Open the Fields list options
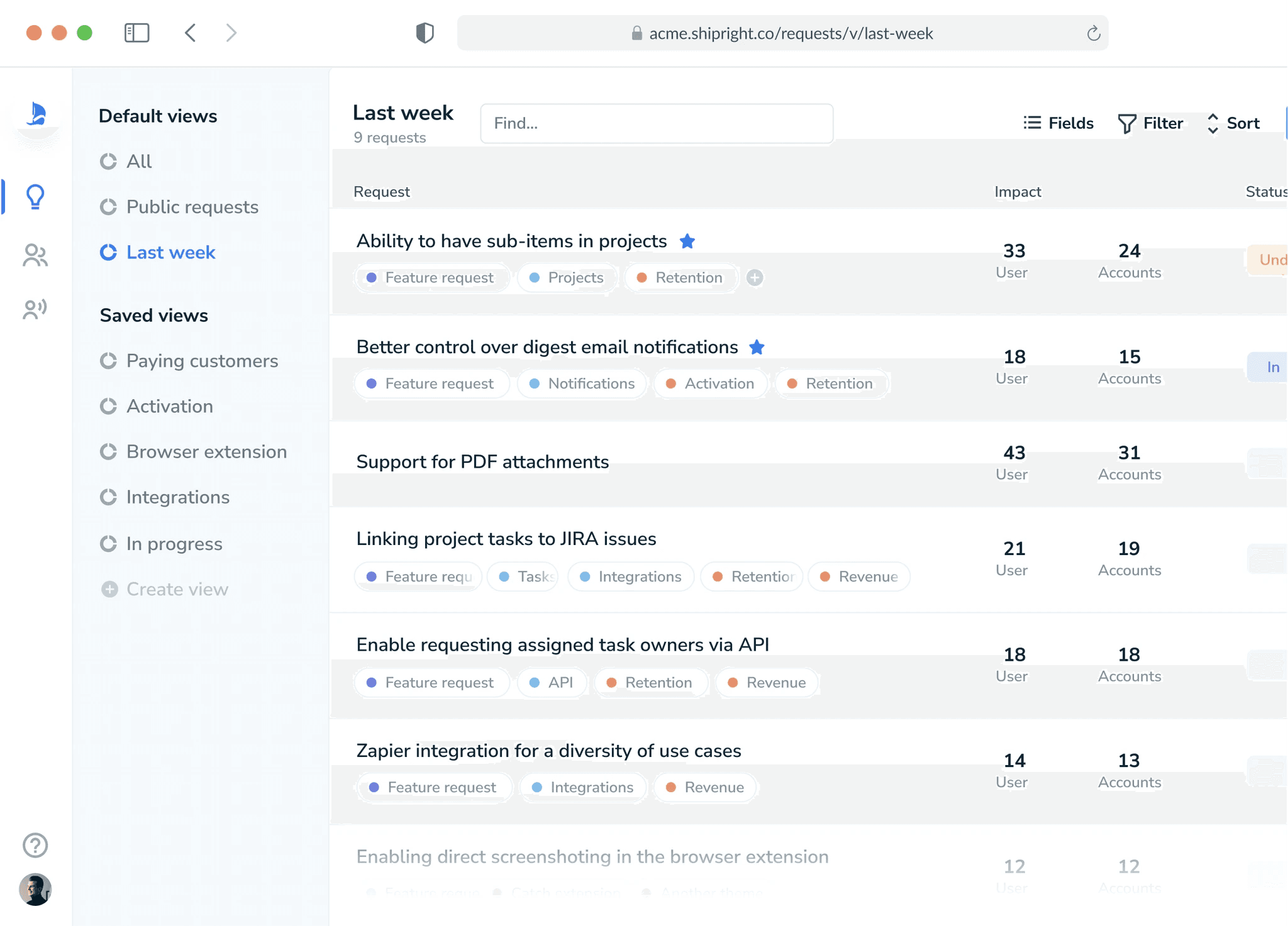Screen dimensions: 1288x926 [1058, 123]
